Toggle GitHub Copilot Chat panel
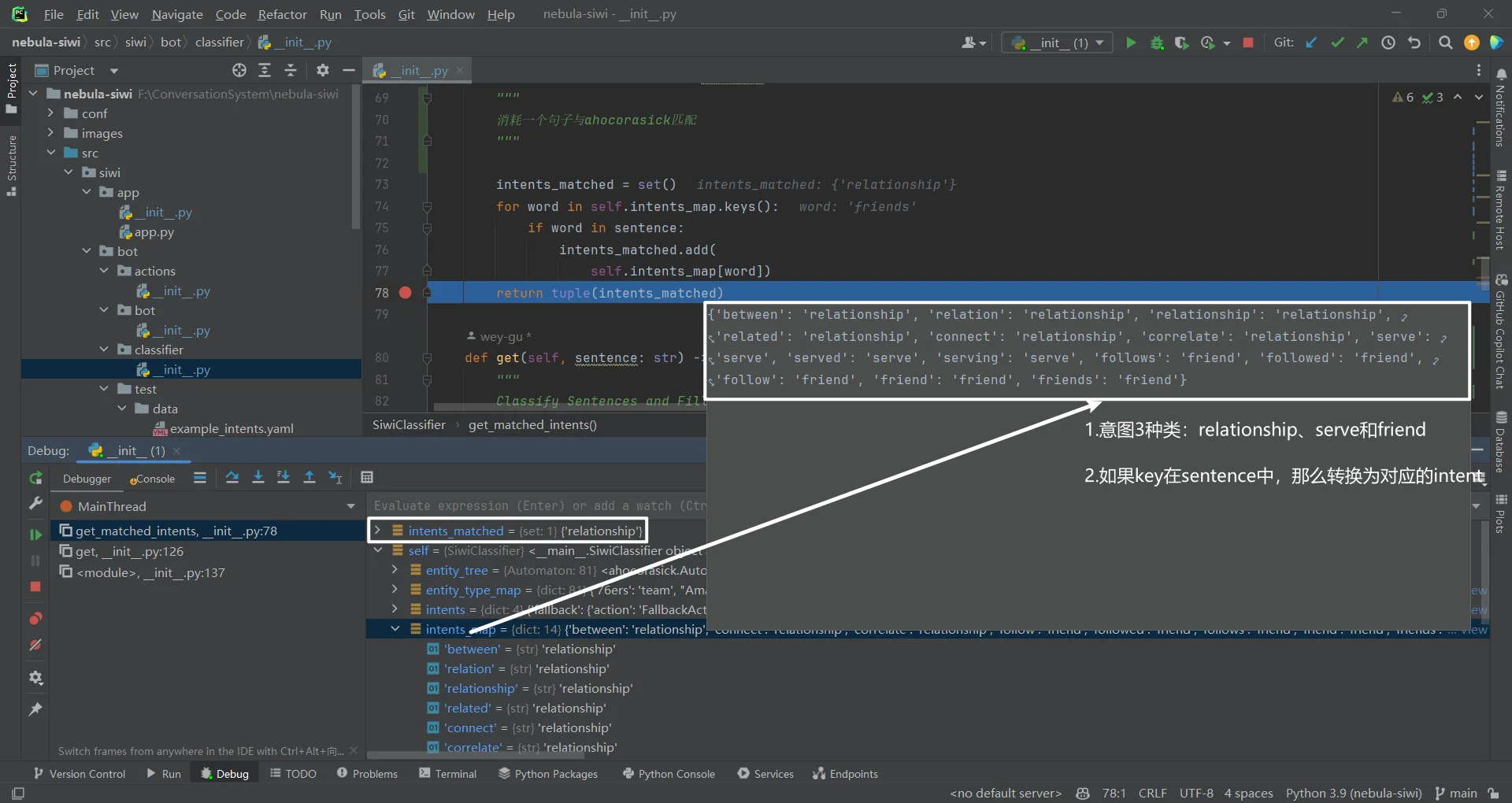Viewport: 1512px width, 803px height. [x=1501, y=331]
